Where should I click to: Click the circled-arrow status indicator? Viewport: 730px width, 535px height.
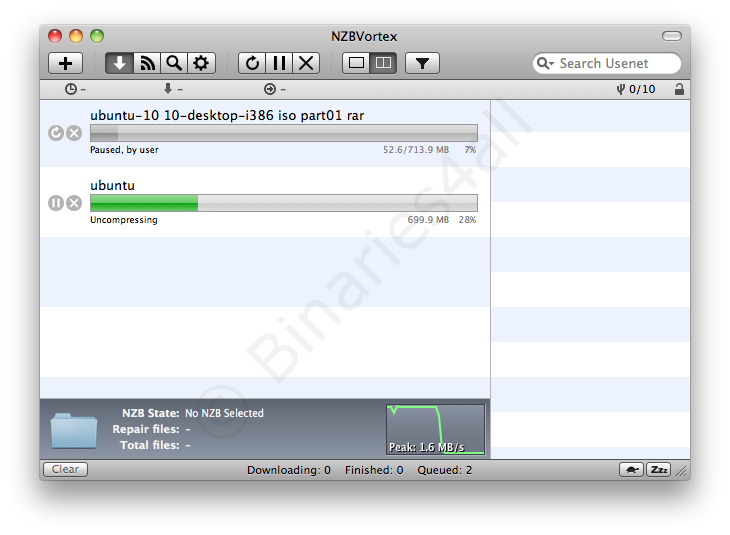270,89
